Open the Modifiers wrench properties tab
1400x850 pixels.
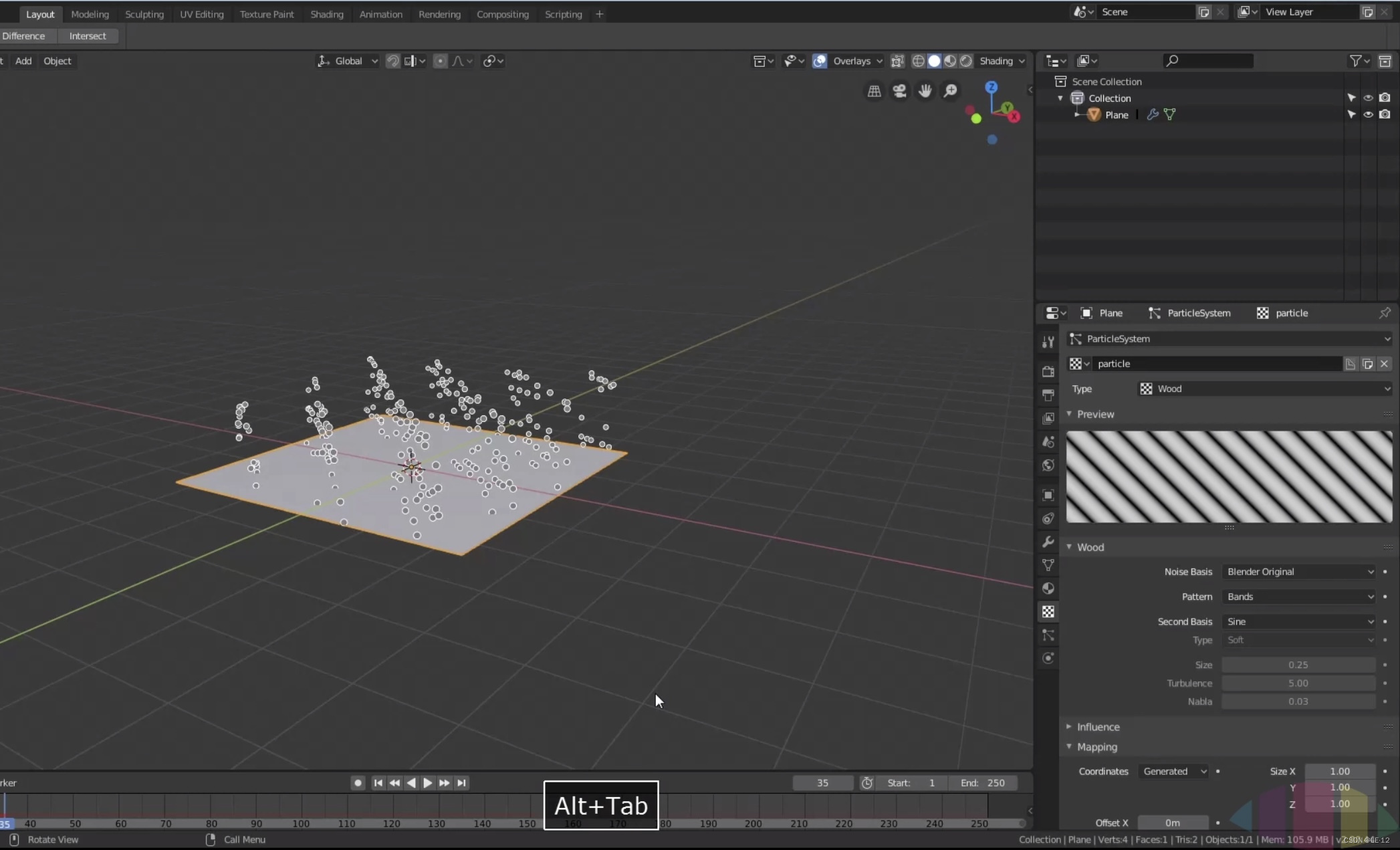(1048, 542)
